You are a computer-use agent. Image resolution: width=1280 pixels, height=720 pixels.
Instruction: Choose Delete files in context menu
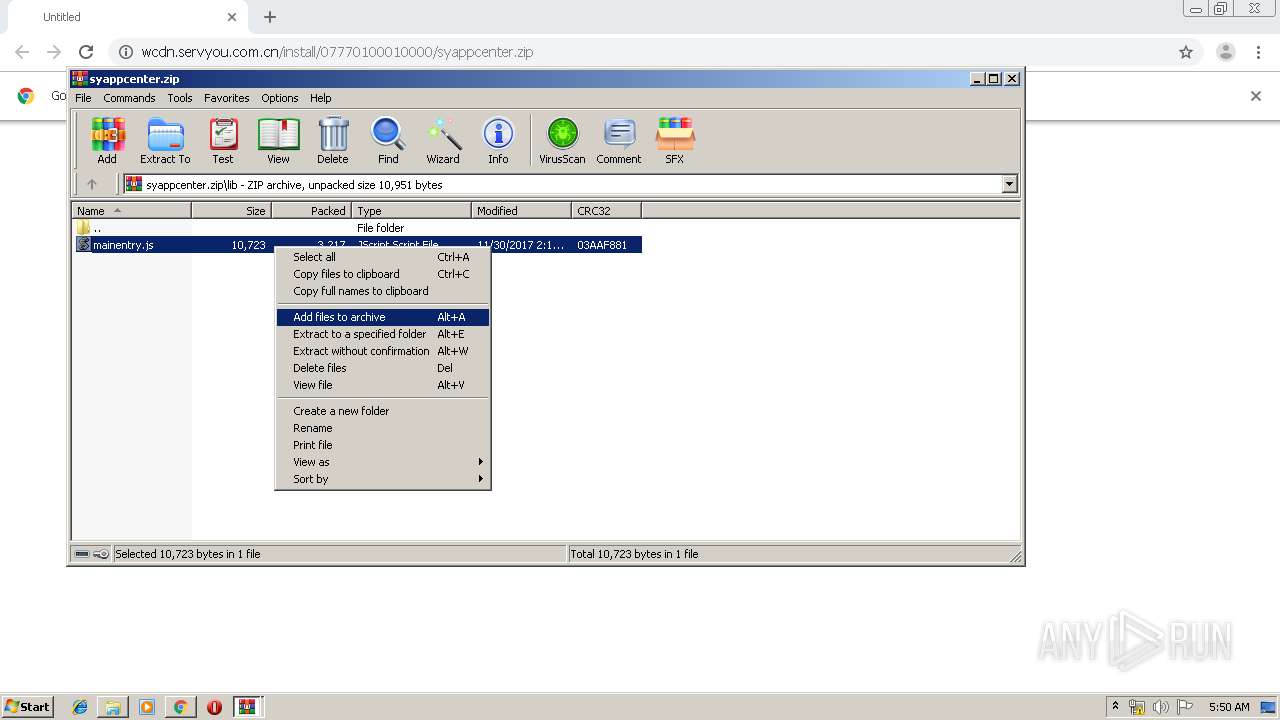[x=383, y=368]
